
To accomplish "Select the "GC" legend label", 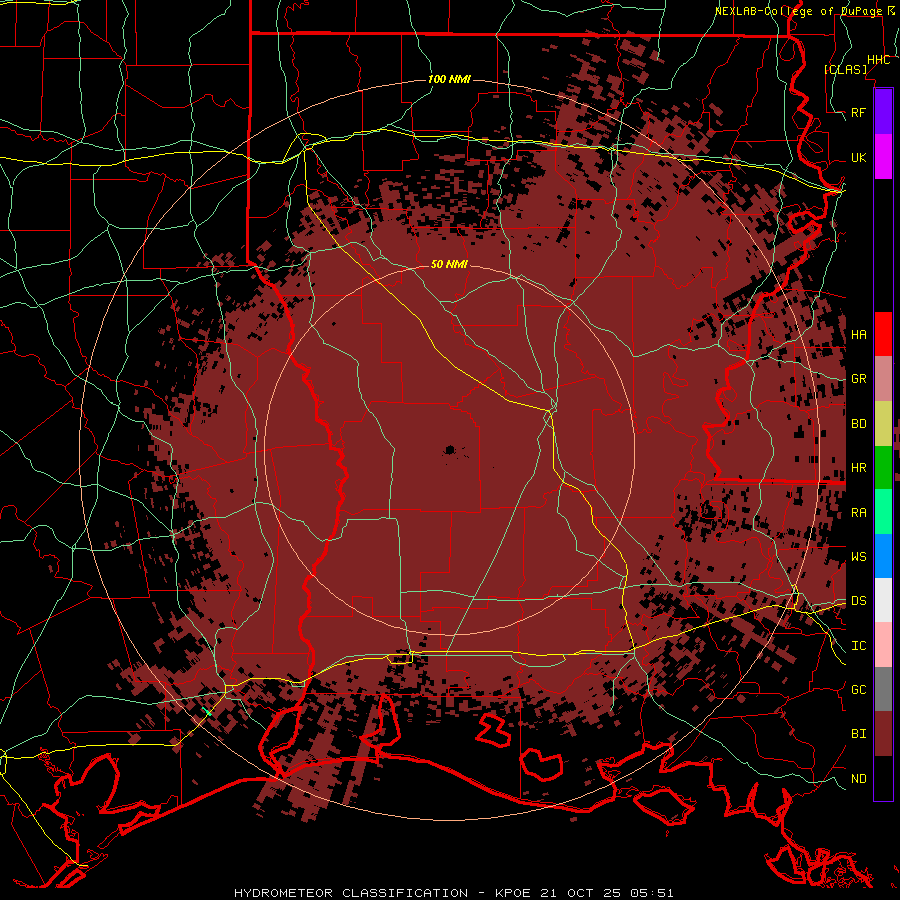I will click(x=858, y=689).
